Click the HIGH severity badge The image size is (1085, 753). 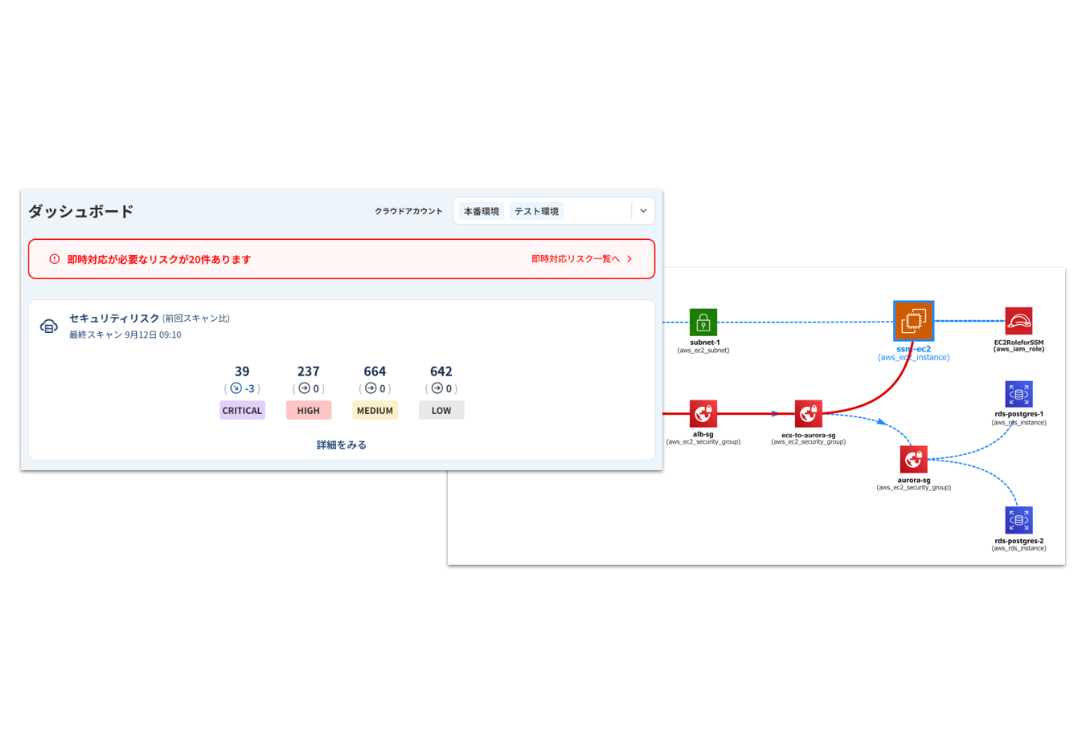(309, 410)
